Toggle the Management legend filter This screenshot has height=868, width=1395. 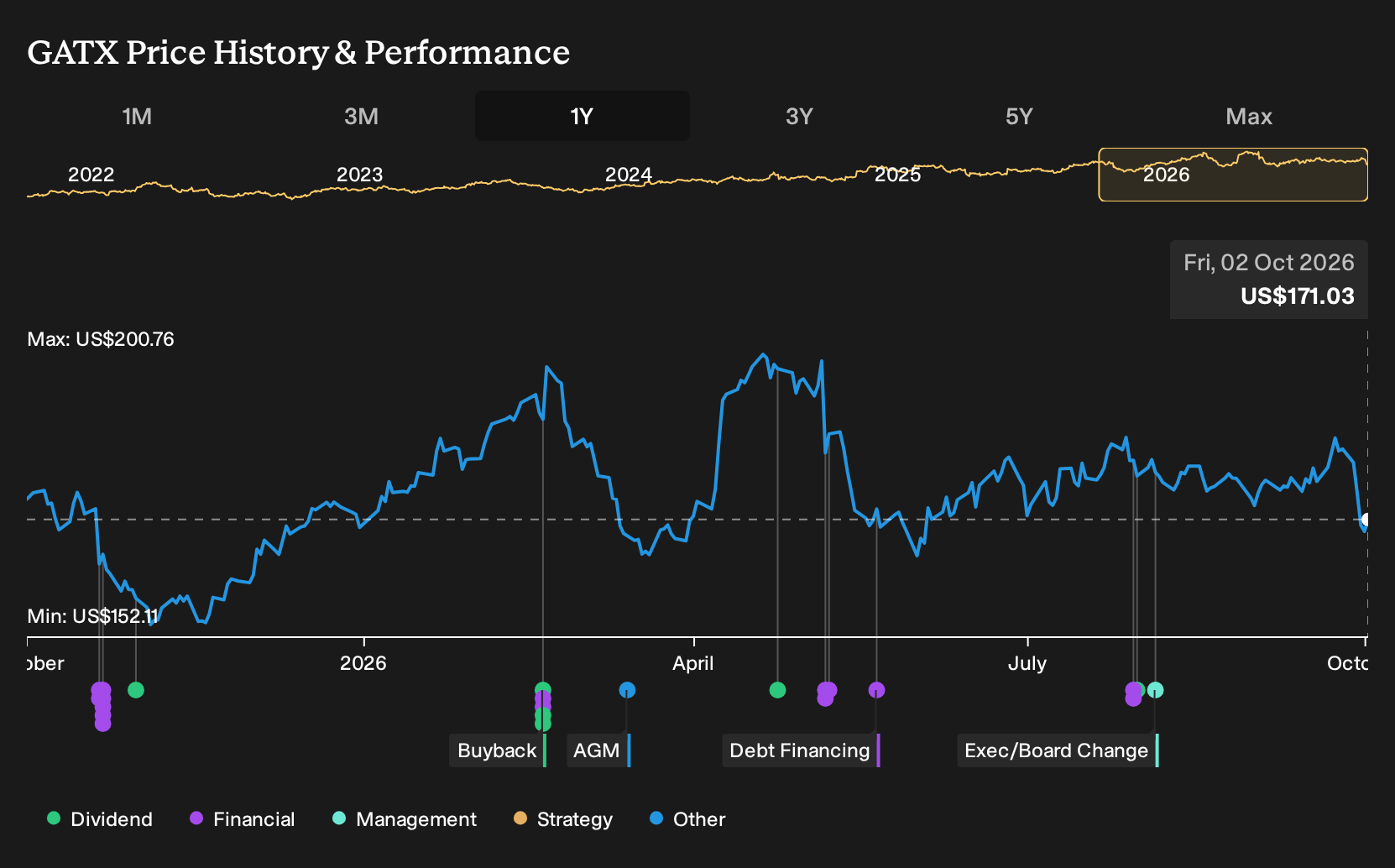coord(405,819)
